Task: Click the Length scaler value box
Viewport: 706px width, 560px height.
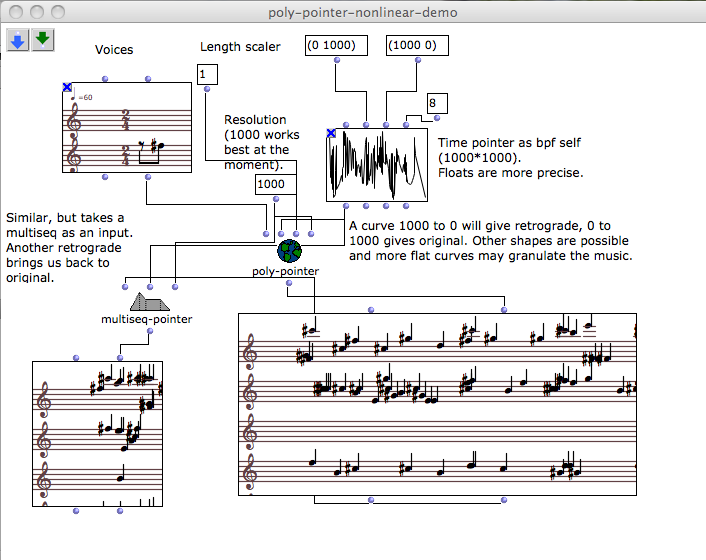Action: pyautogui.click(x=207, y=74)
